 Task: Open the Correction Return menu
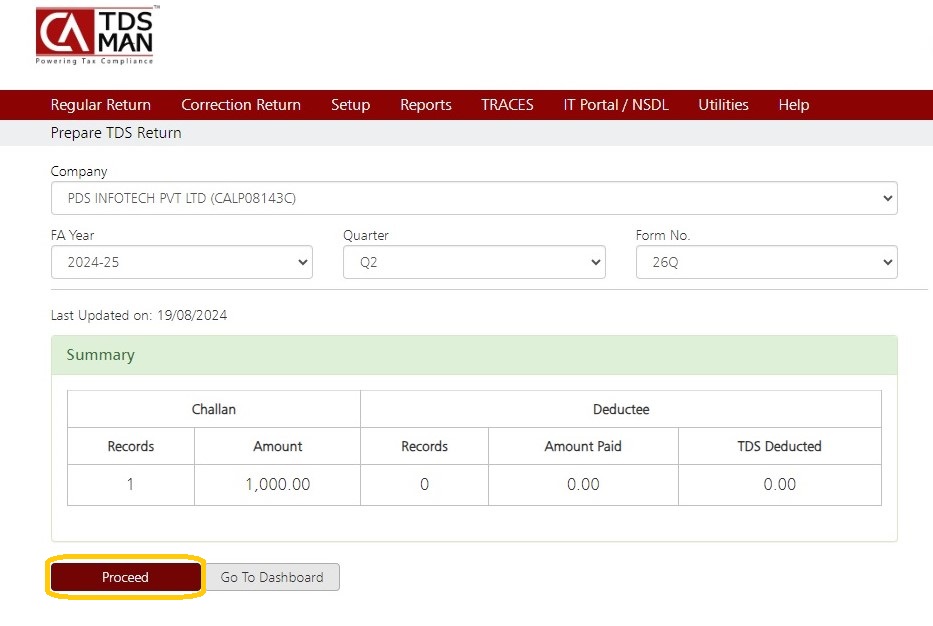coord(241,105)
